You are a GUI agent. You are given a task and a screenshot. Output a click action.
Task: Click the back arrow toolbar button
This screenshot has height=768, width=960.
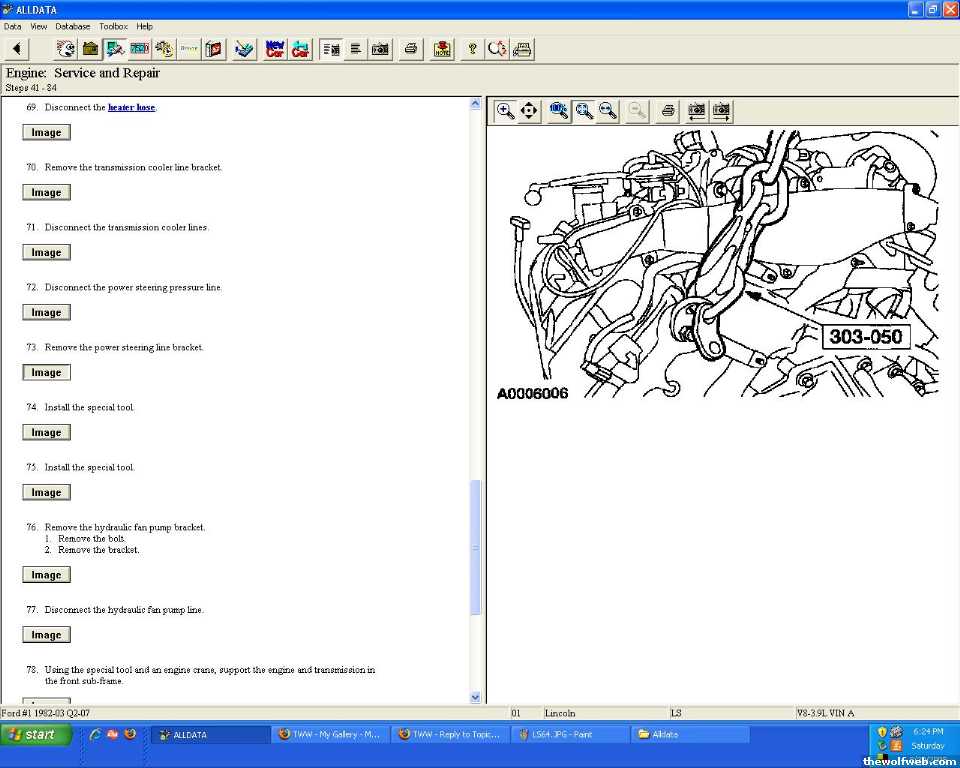17,49
